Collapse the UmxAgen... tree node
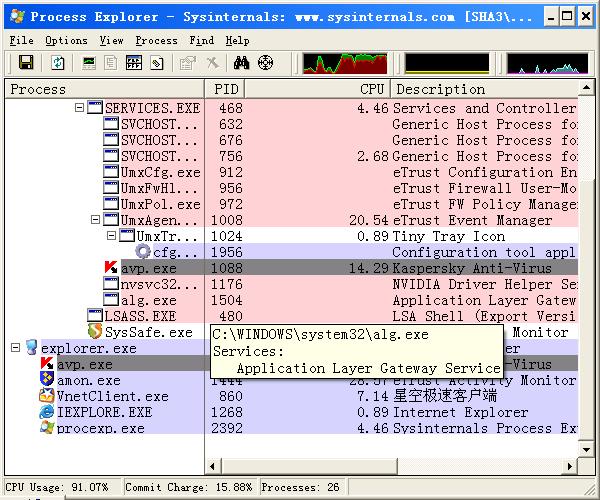 tap(95, 220)
